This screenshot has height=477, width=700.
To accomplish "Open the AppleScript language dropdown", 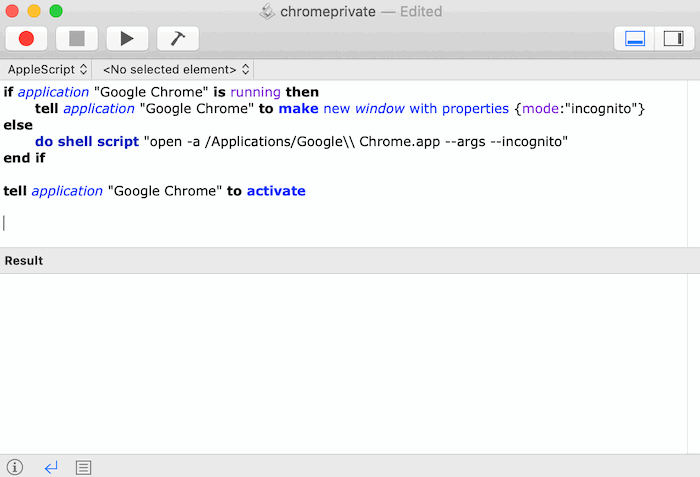I will pyautogui.click(x=47, y=69).
